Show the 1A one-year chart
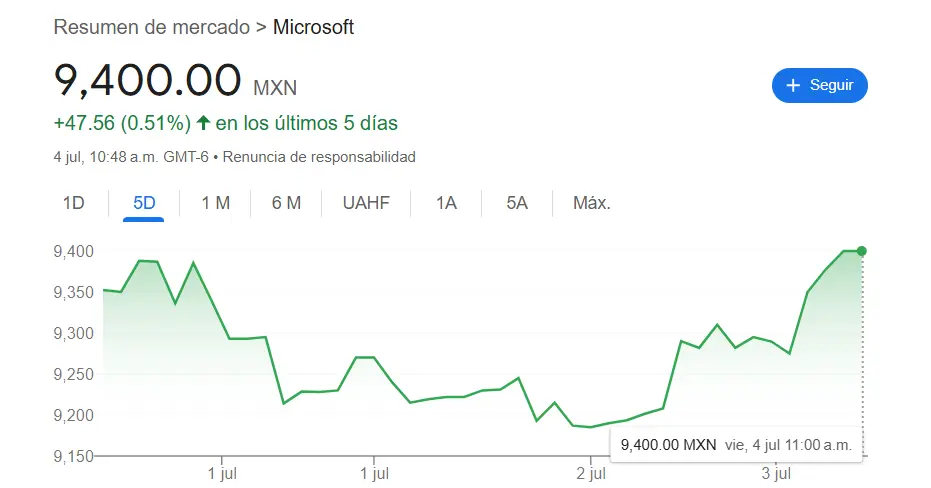Screen dimensions: 931x488 click(x=446, y=203)
